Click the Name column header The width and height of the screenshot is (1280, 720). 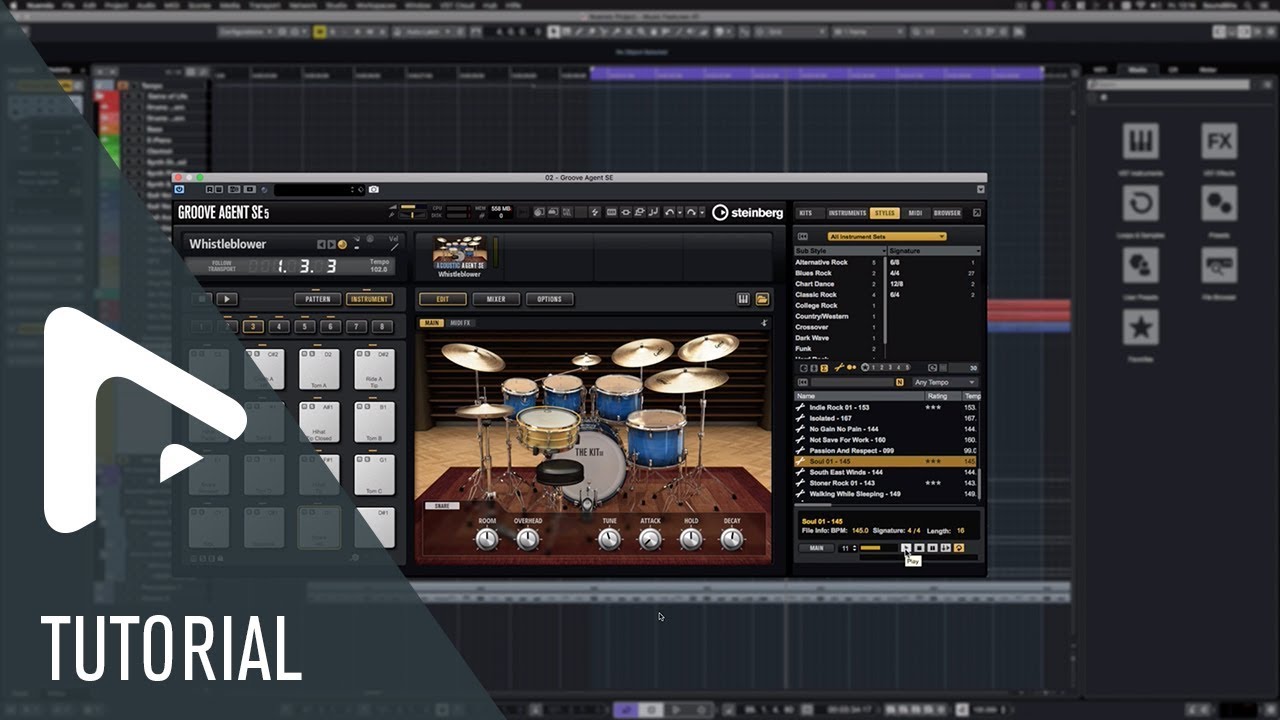pos(858,396)
